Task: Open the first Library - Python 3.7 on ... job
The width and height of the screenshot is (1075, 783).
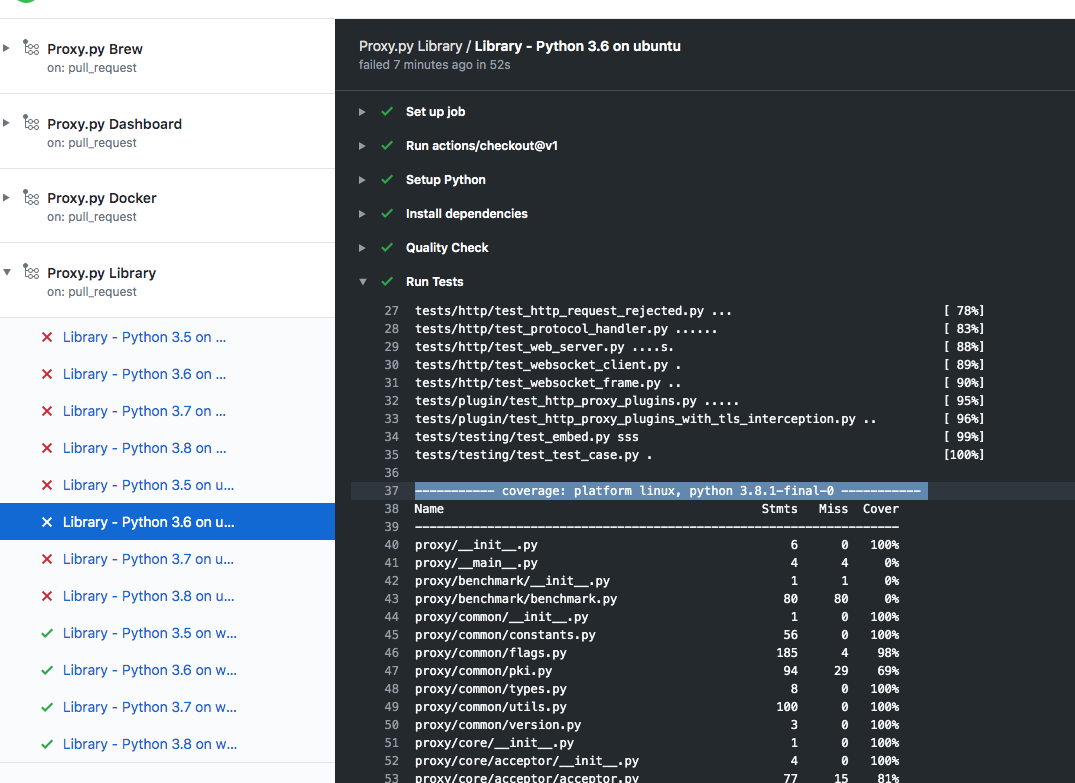Action: pyautogui.click(x=144, y=411)
